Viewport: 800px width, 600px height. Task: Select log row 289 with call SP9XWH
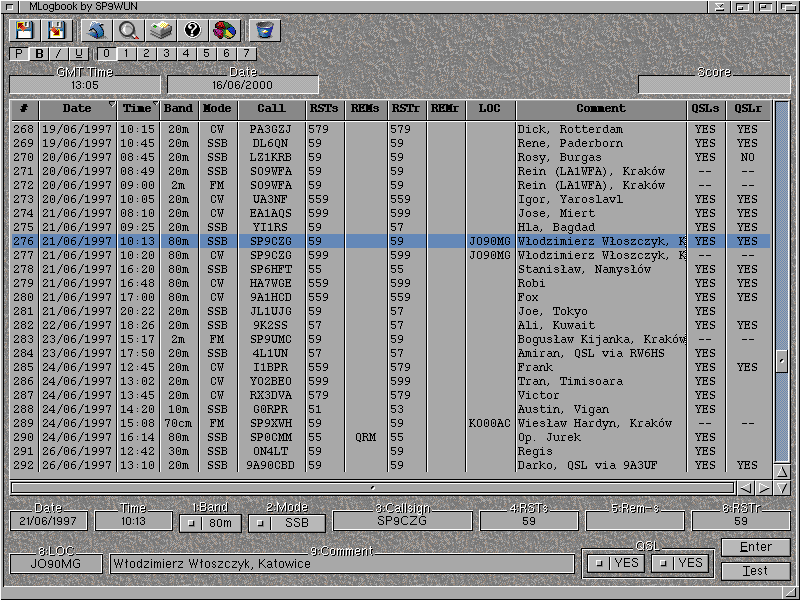point(391,423)
